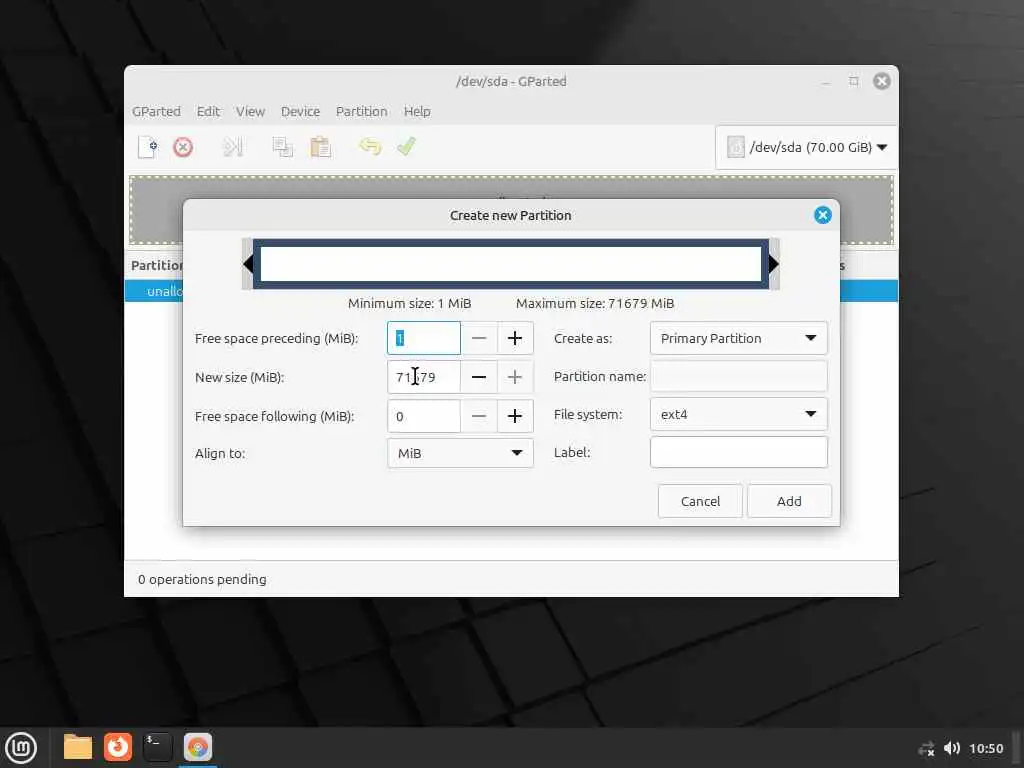This screenshot has height=768, width=1024.
Task: Click the Maximum size: 71679 MiB text
Action: pyautogui.click(x=595, y=303)
